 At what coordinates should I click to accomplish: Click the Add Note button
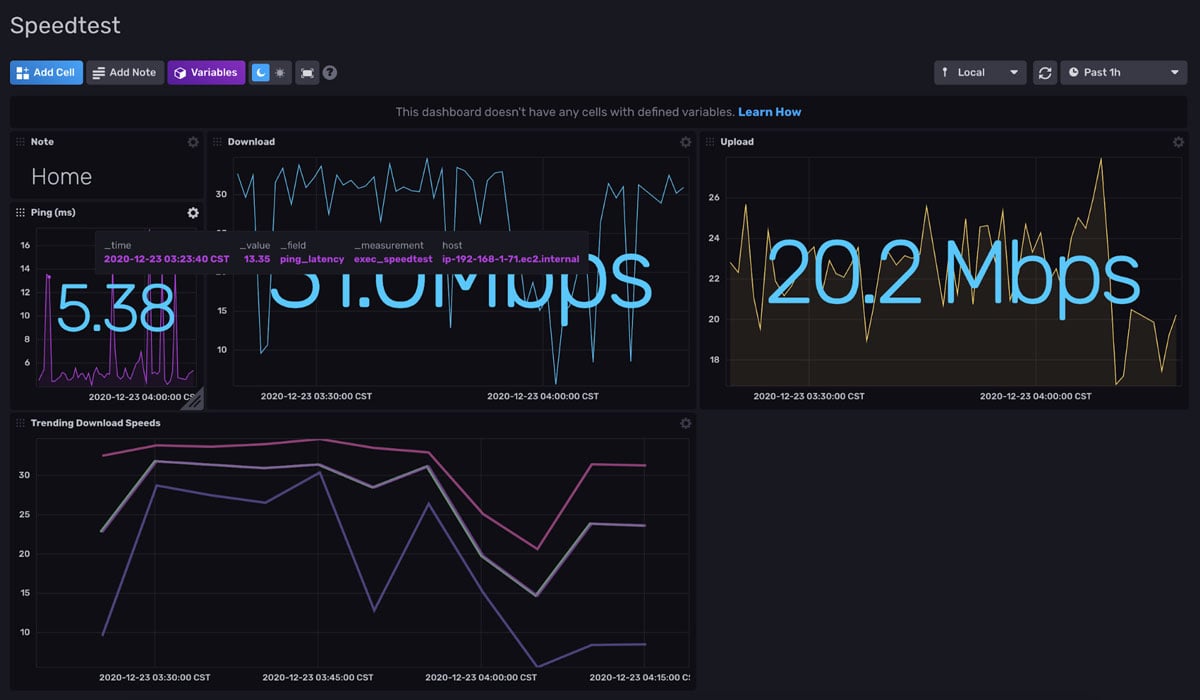[x=124, y=72]
